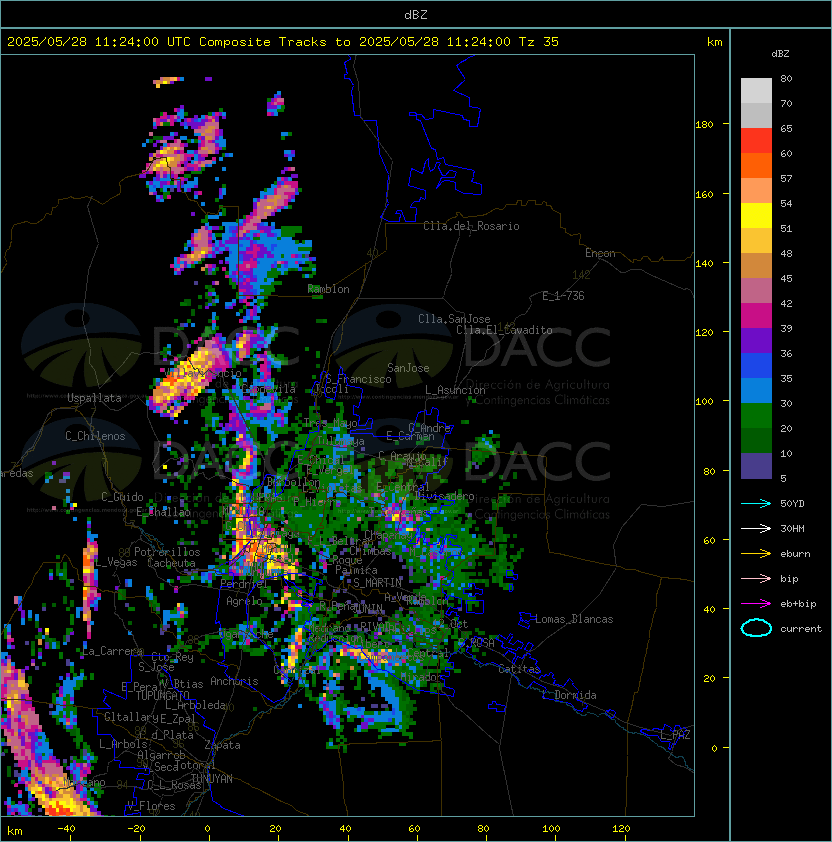Click the '140' tick on vertical km axis
Viewport: 832px width, 842px height.
(704, 264)
